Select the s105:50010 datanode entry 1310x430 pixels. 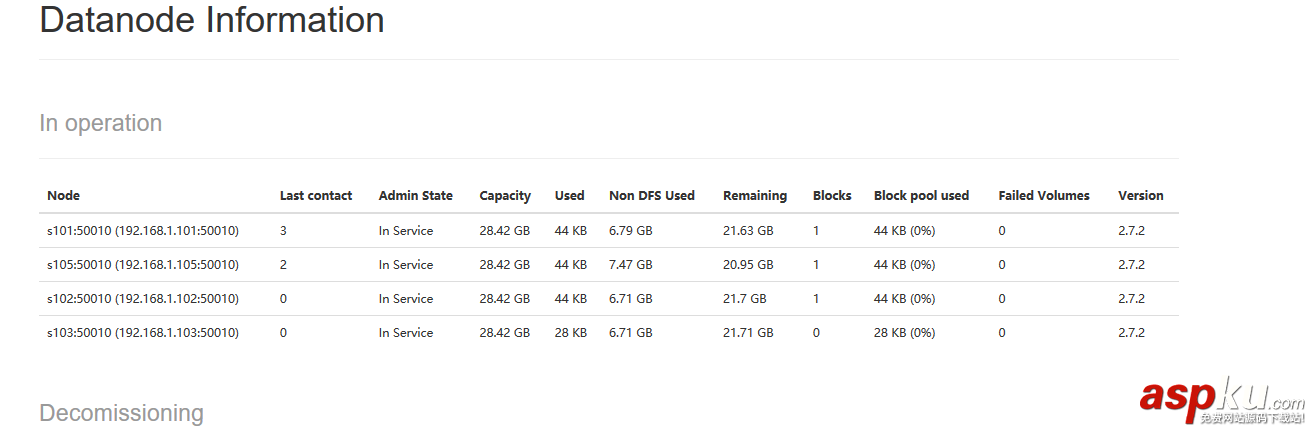pyautogui.click(x=143, y=265)
